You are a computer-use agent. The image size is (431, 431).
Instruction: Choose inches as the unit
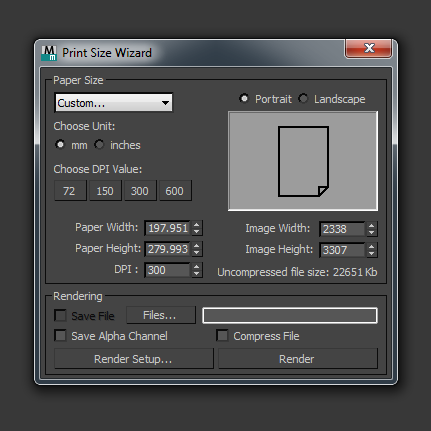99,145
